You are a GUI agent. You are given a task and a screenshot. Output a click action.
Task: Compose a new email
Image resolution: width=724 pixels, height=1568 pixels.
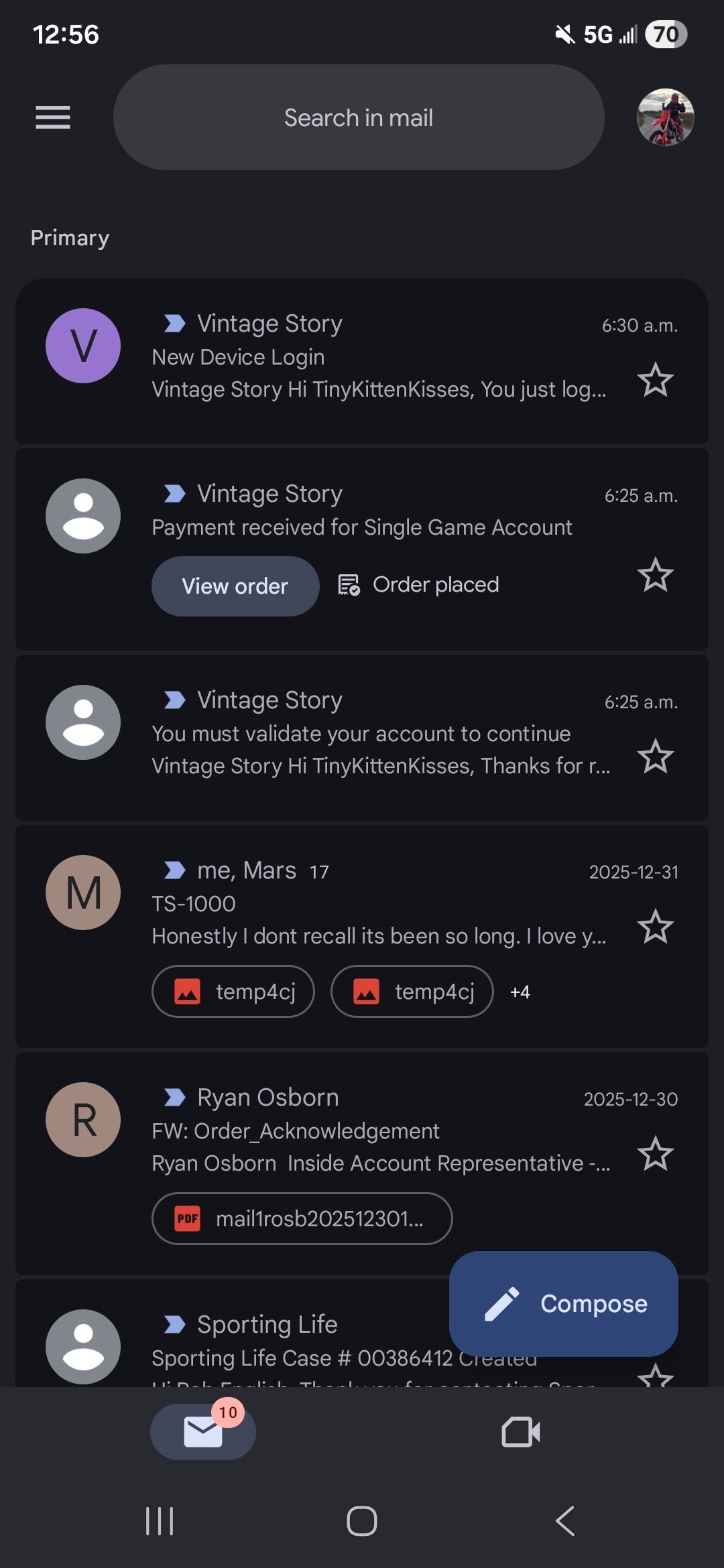coord(563,1303)
